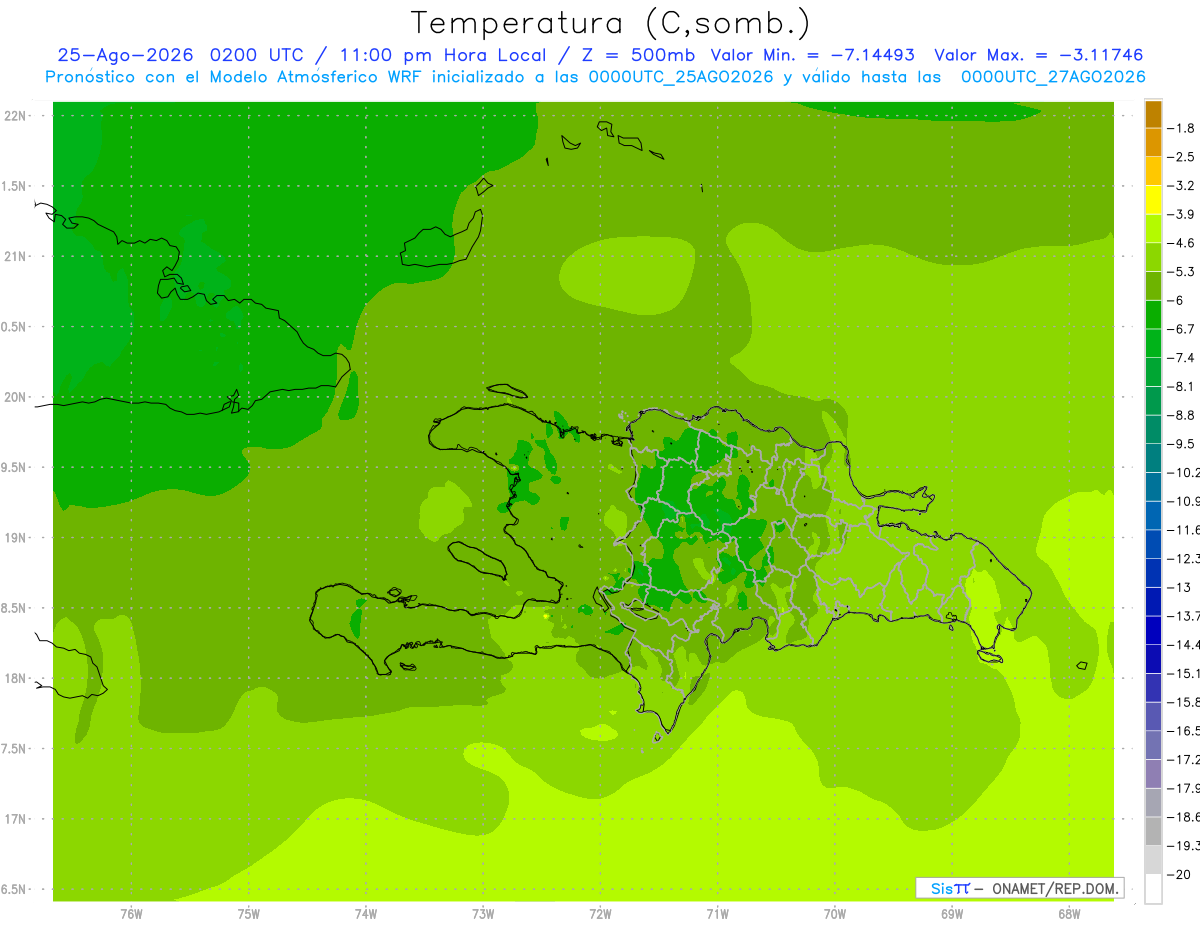Click the valid-until time '0000UTC_27AGO2026'
The width and height of the screenshot is (1200, 927).
tap(1053, 77)
